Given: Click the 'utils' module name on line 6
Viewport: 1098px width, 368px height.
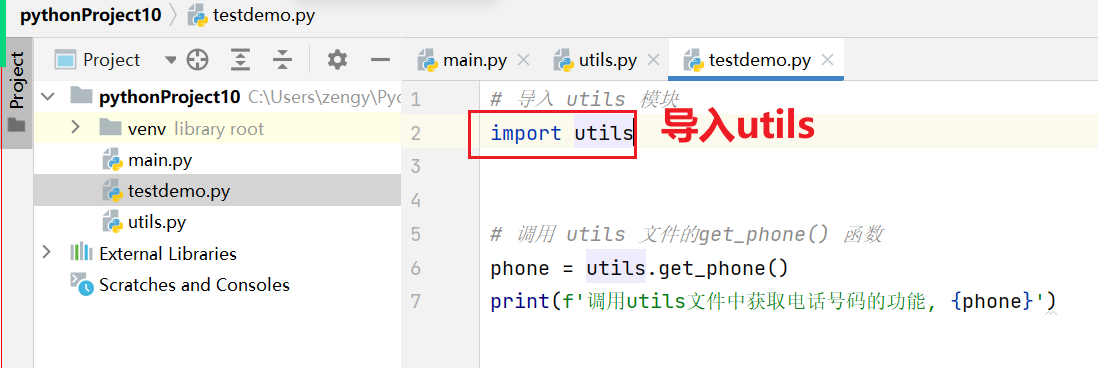Looking at the screenshot, I should point(616,268).
